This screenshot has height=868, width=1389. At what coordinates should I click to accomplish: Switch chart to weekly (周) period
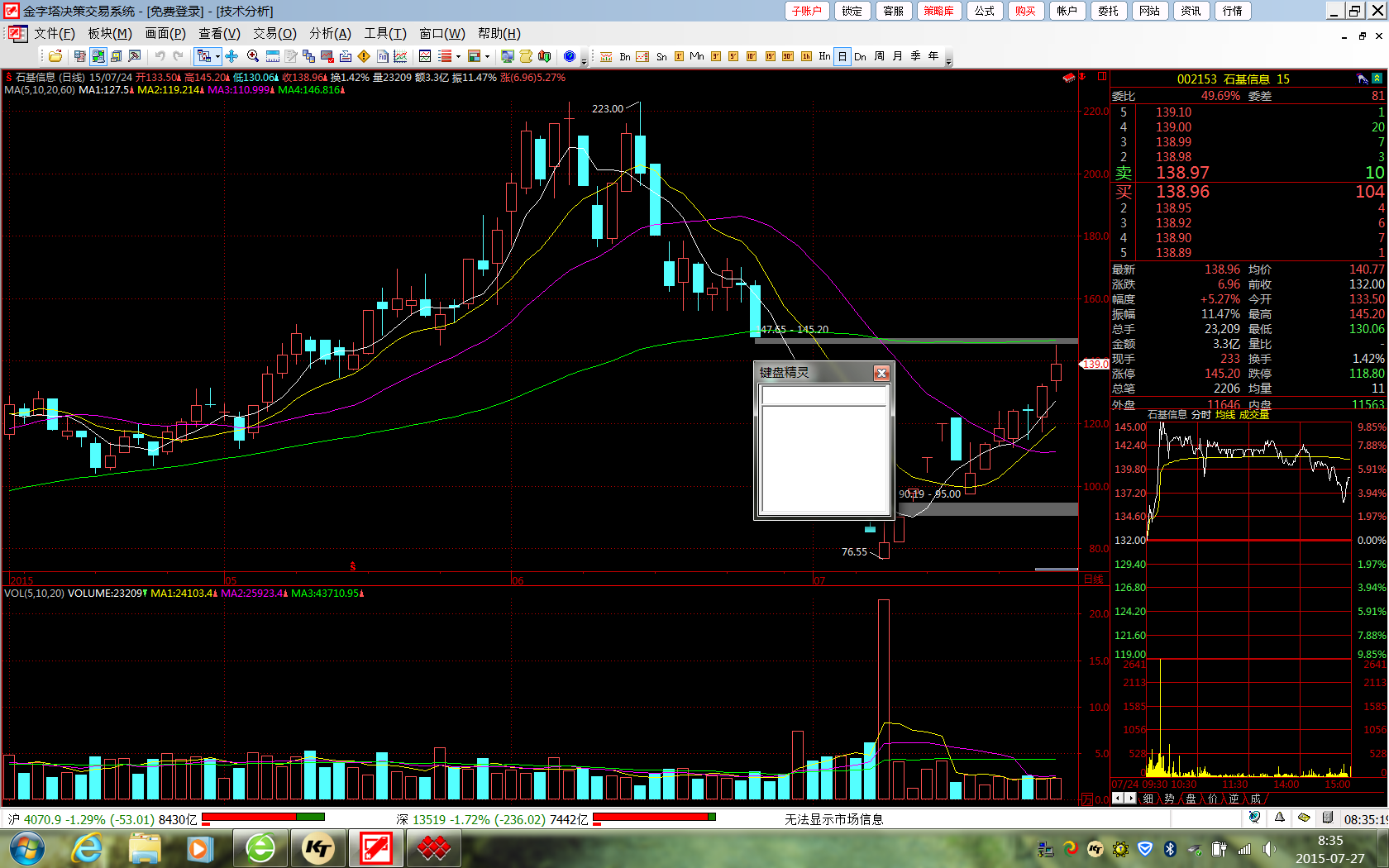pyautogui.click(x=879, y=56)
